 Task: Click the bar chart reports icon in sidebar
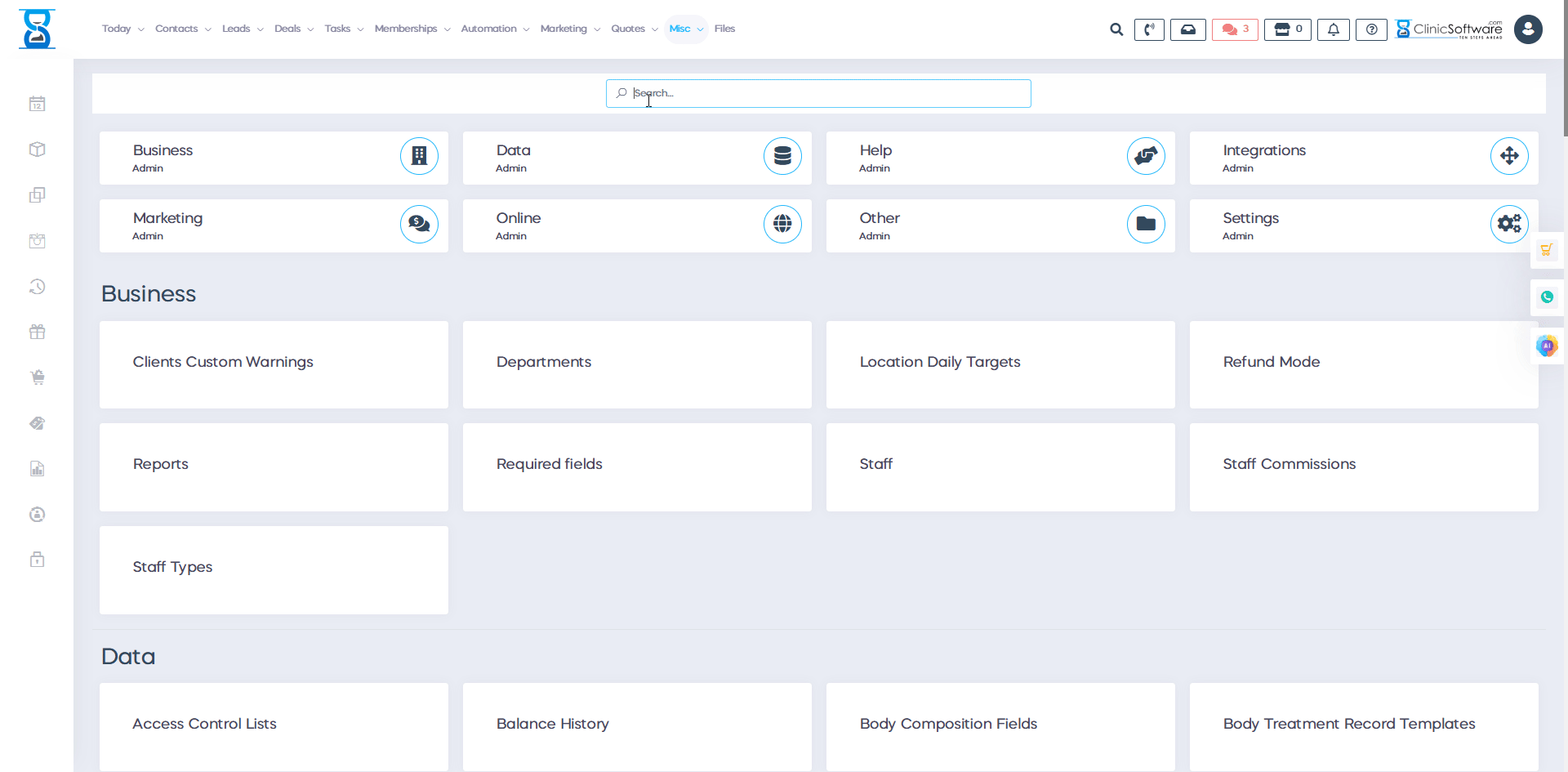pyautogui.click(x=37, y=469)
